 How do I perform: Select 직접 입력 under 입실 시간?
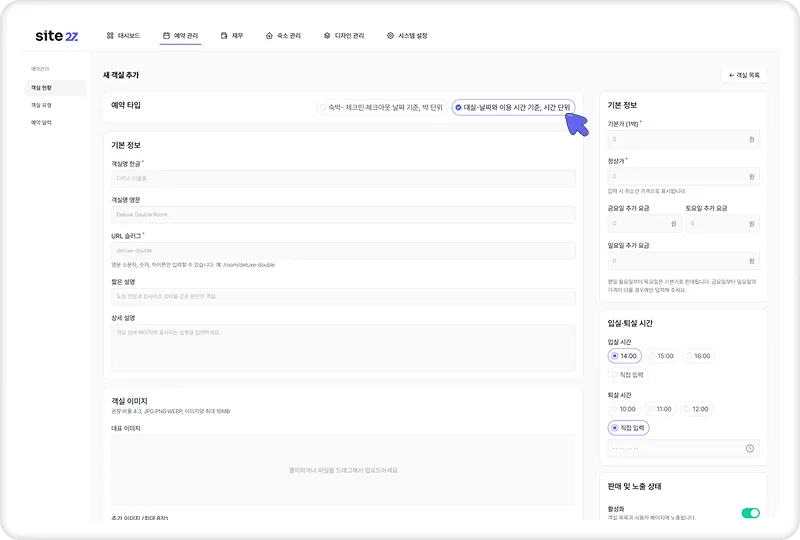tap(628, 375)
